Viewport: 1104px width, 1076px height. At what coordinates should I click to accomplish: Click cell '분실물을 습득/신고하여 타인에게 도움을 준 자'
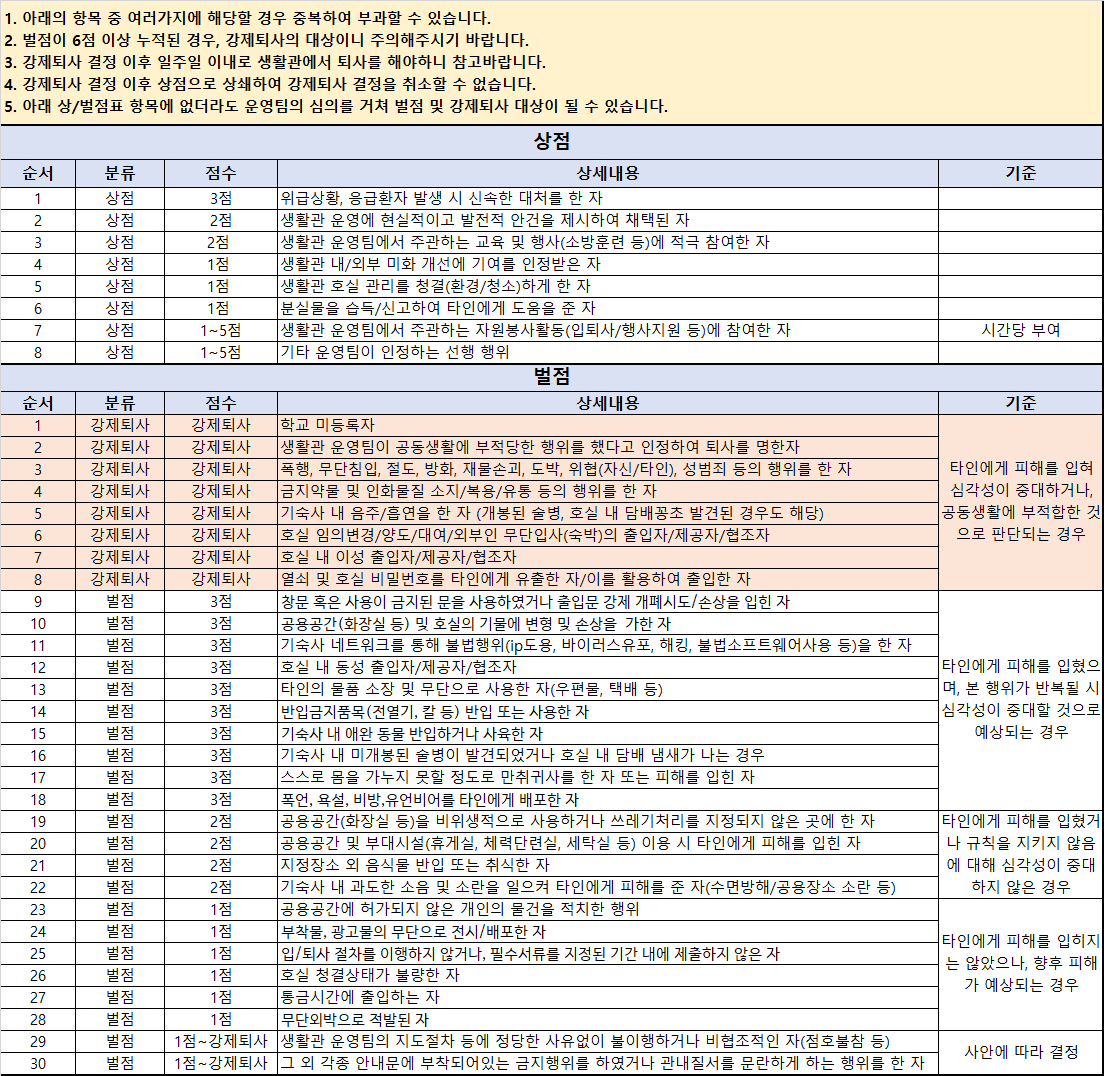click(x=608, y=308)
